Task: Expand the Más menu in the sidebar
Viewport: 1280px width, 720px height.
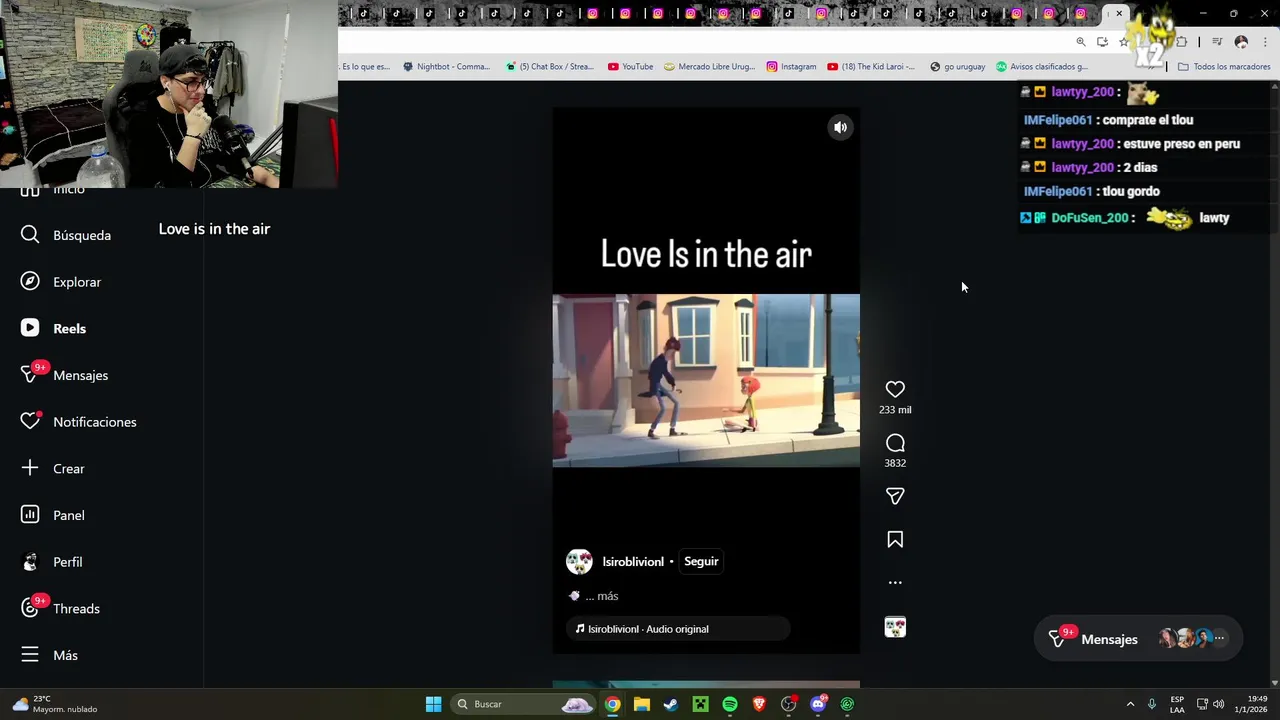Action: click(49, 655)
